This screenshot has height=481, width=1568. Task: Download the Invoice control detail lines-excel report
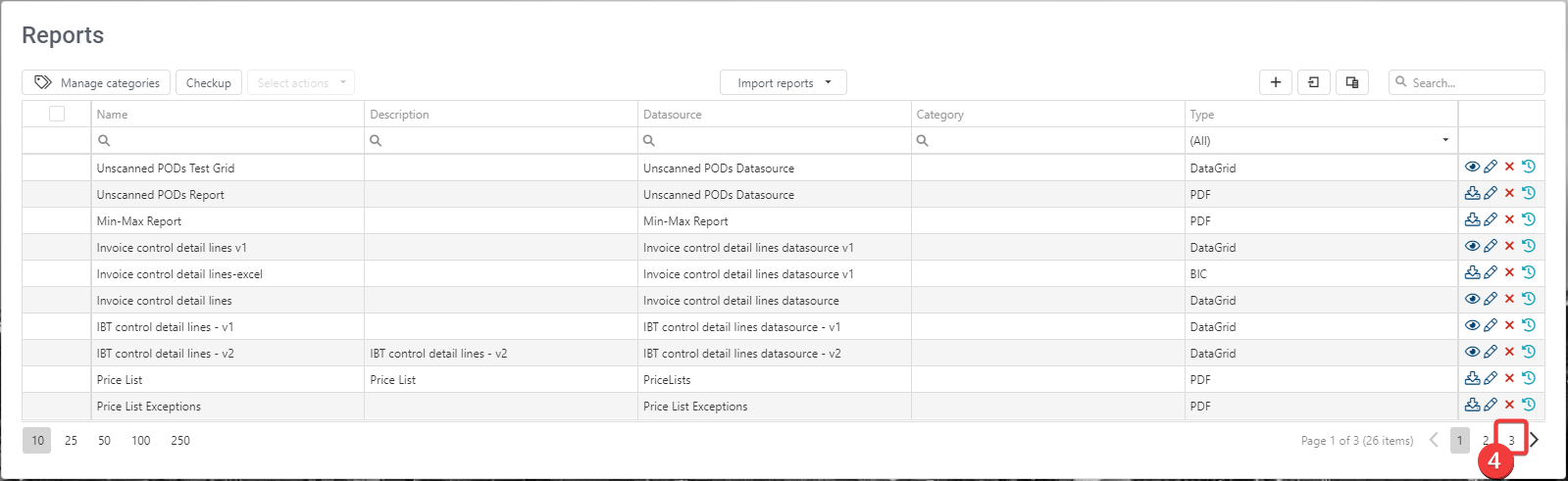[1472, 273]
